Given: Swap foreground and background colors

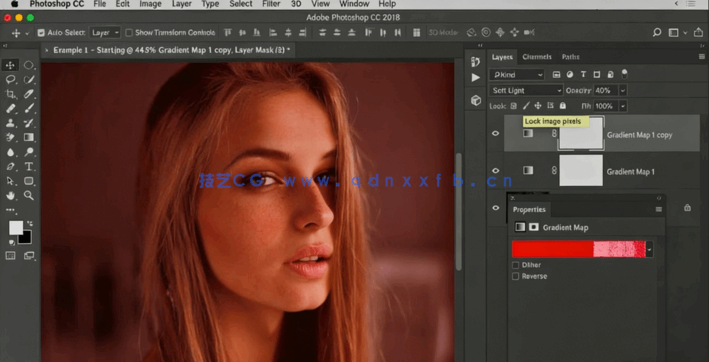Looking at the screenshot, I should pos(30,223).
